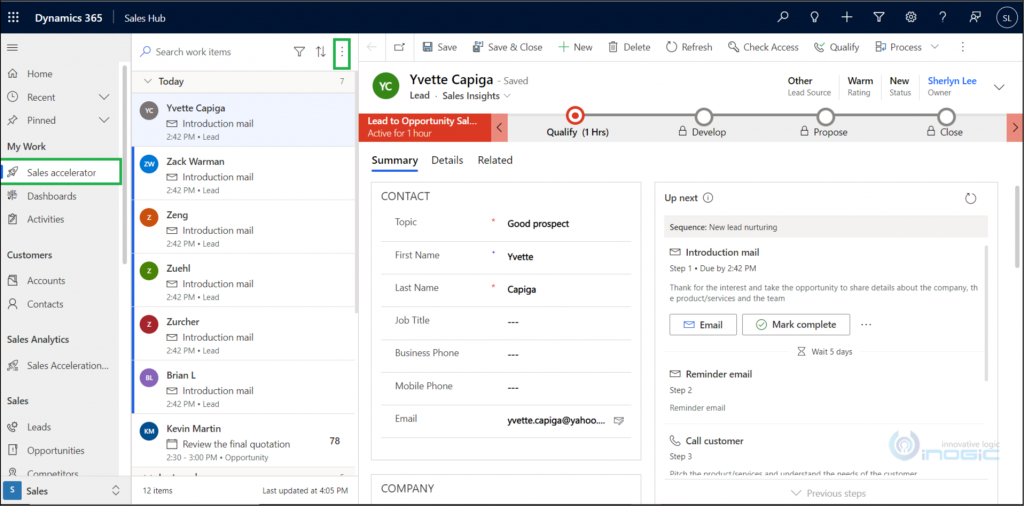Open the SL user account avatar
1024x506 pixels.
tap(1006, 18)
